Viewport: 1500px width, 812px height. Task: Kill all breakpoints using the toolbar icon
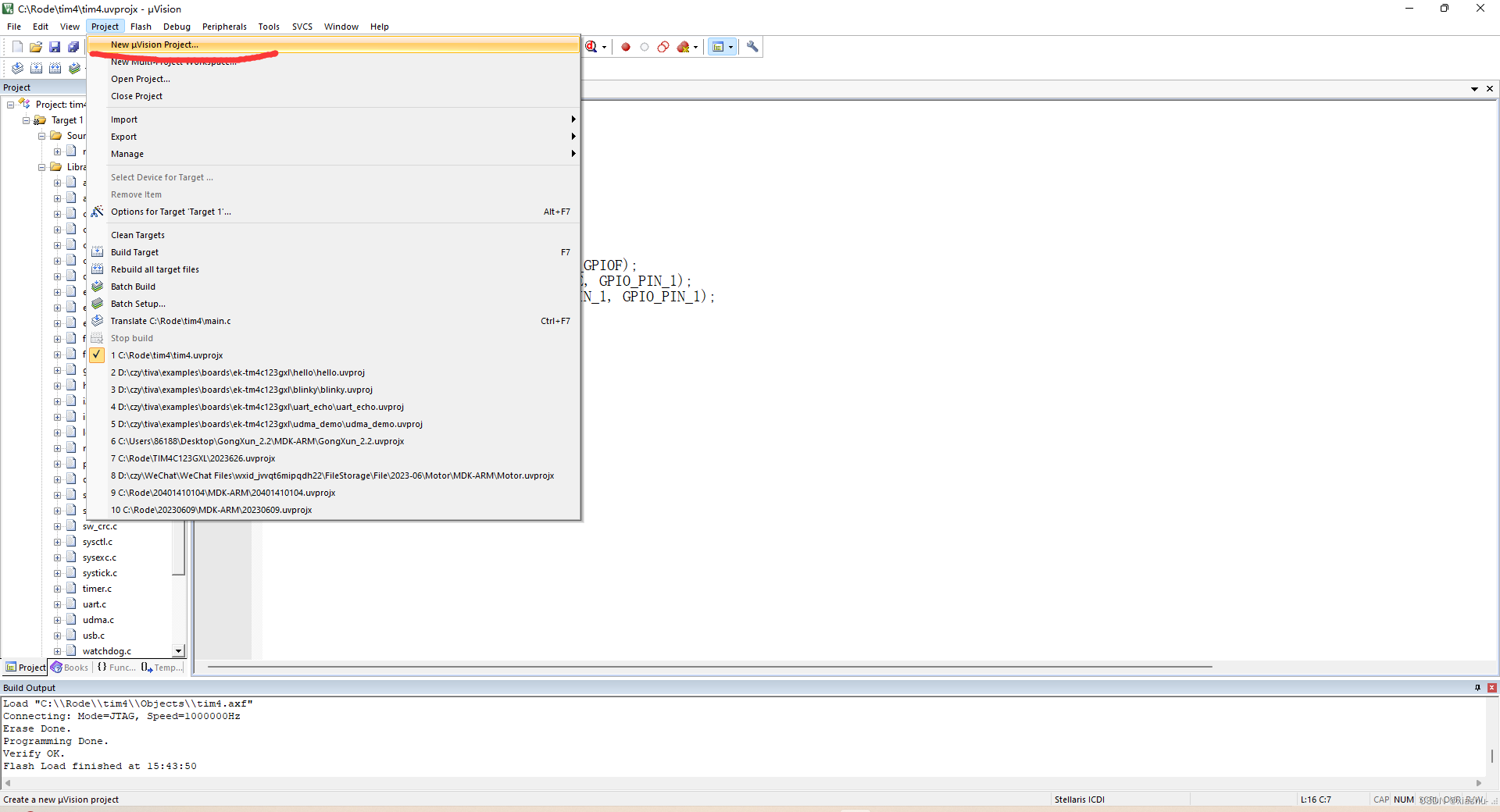(x=681, y=46)
